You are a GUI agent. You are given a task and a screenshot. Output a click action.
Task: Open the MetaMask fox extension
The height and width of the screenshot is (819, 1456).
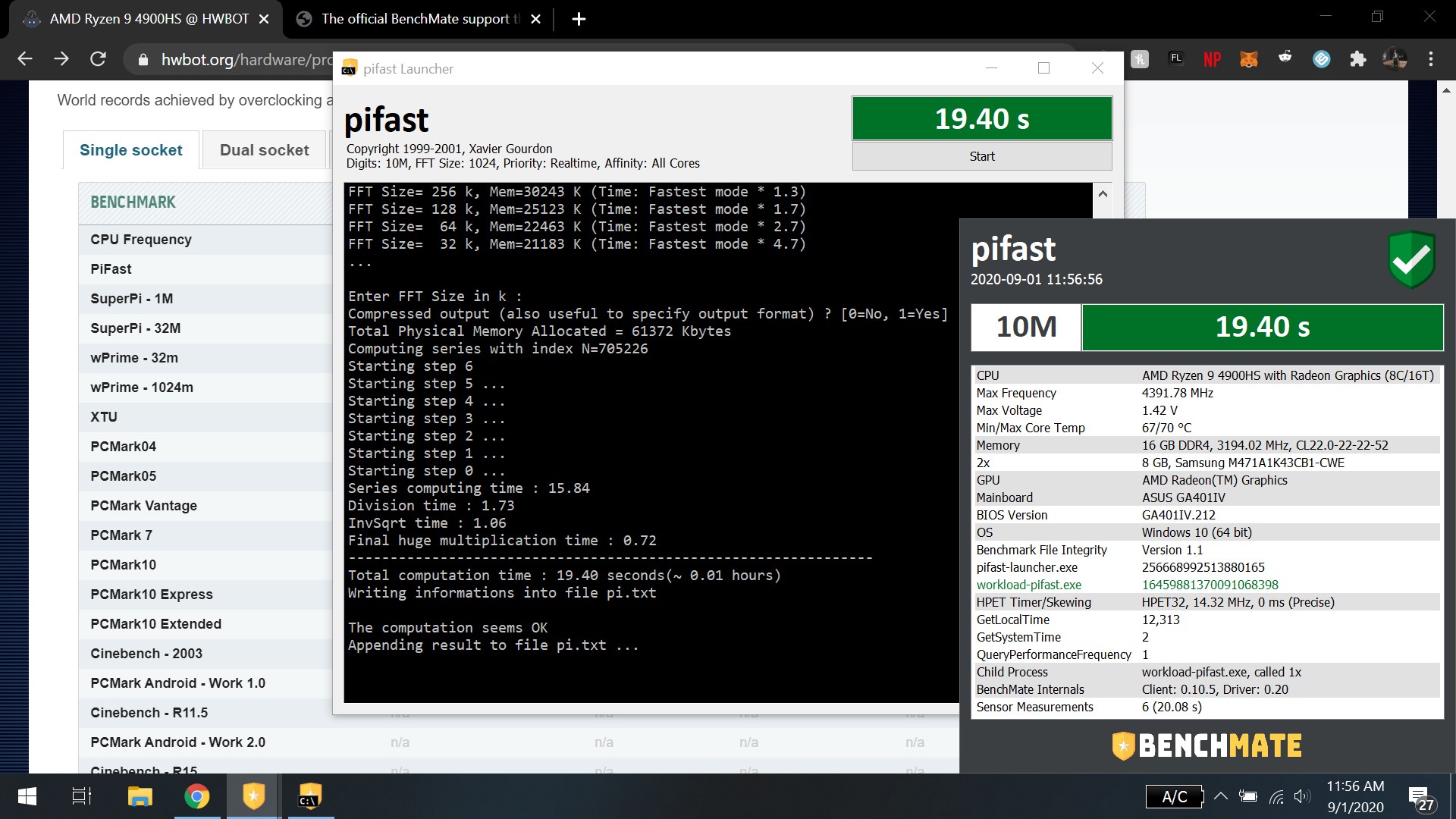[x=1249, y=59]
